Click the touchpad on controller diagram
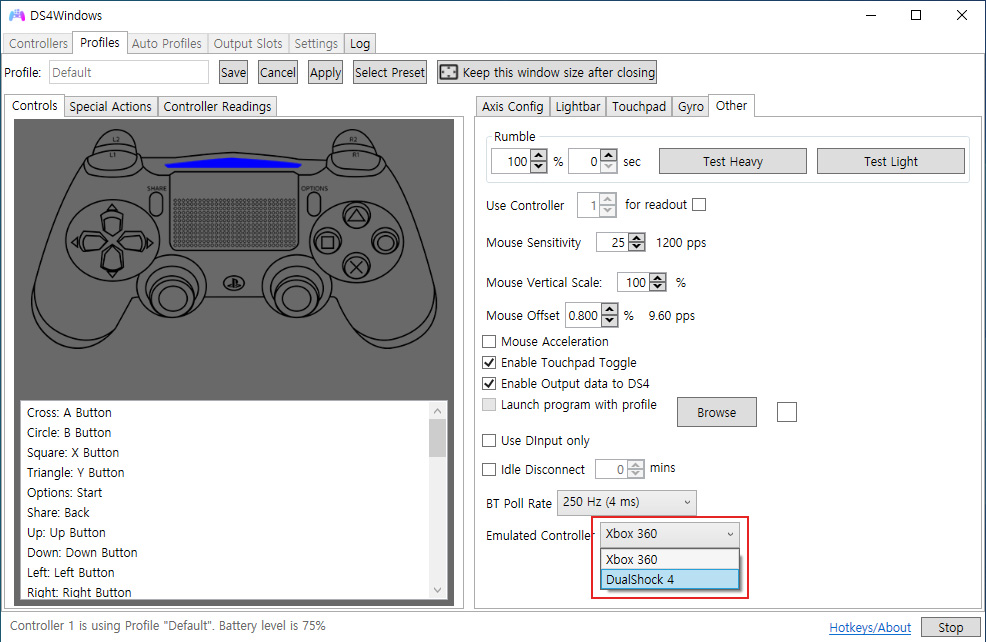The image size is (986, 642). click(x=235, y=211)
